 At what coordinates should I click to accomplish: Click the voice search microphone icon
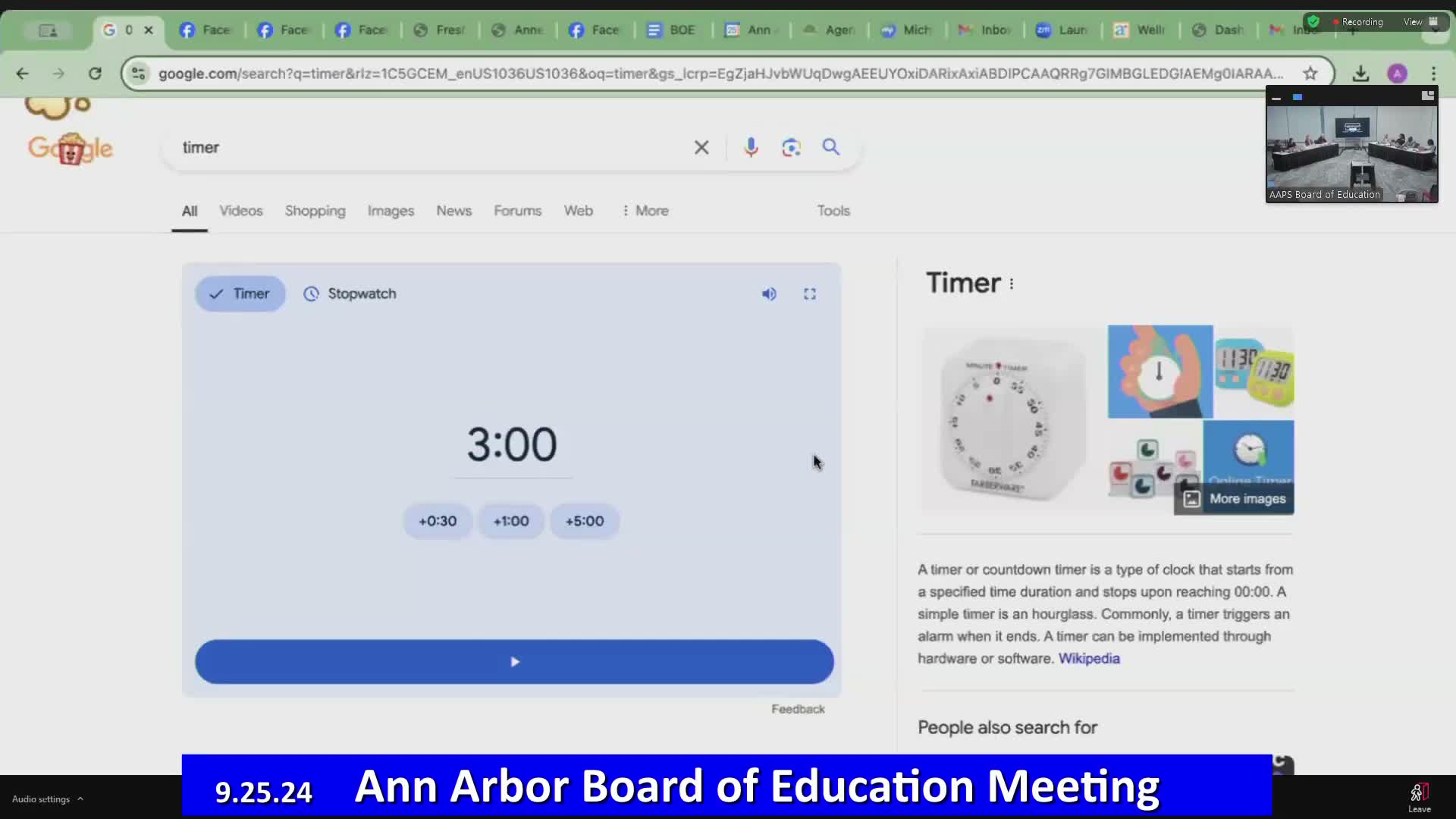coord(751,147)
